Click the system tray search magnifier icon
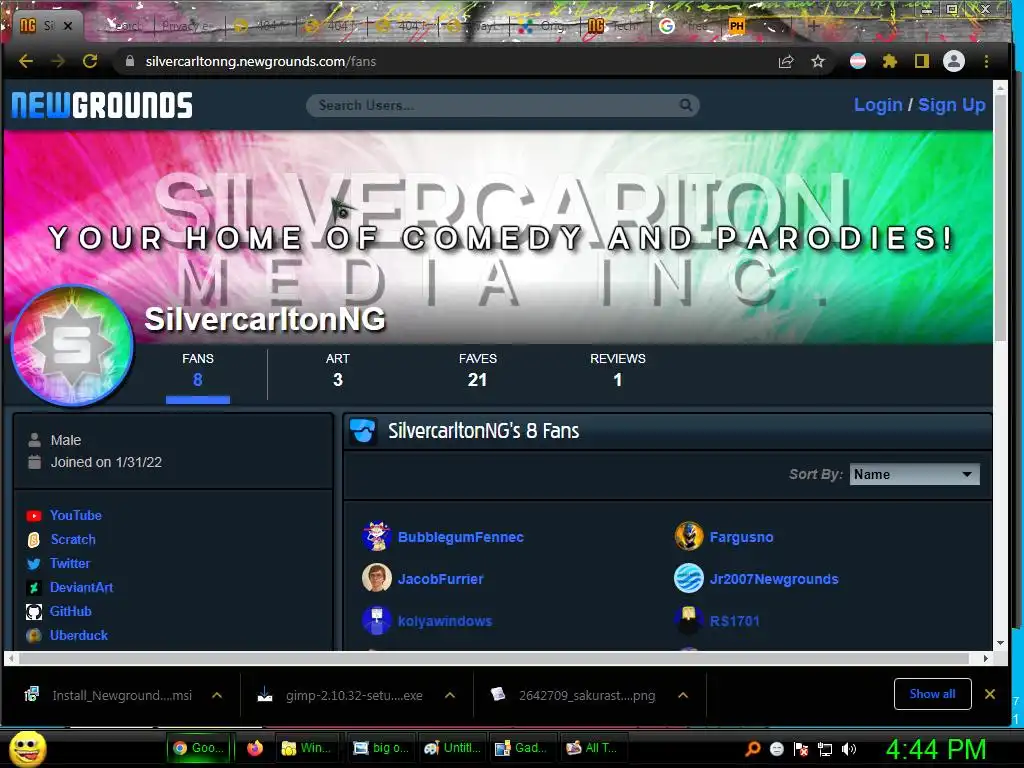This screenshot has width=1024, height=768. 752,749
